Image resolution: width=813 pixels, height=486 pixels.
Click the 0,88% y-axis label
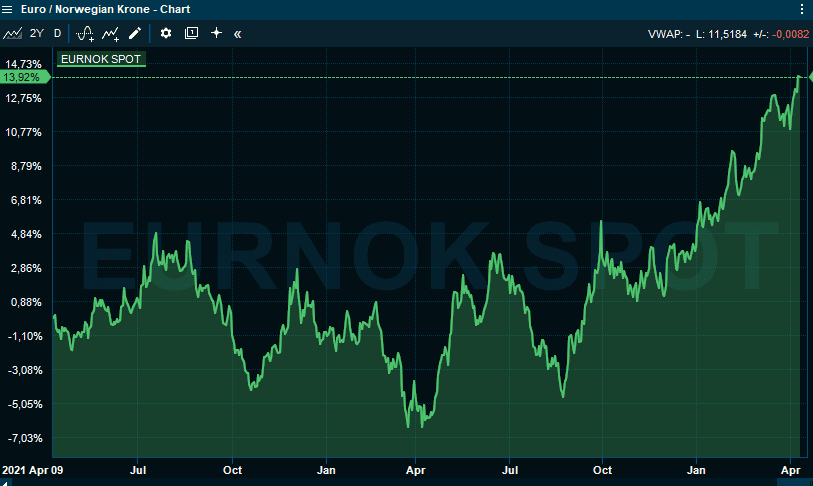[26, 302]
